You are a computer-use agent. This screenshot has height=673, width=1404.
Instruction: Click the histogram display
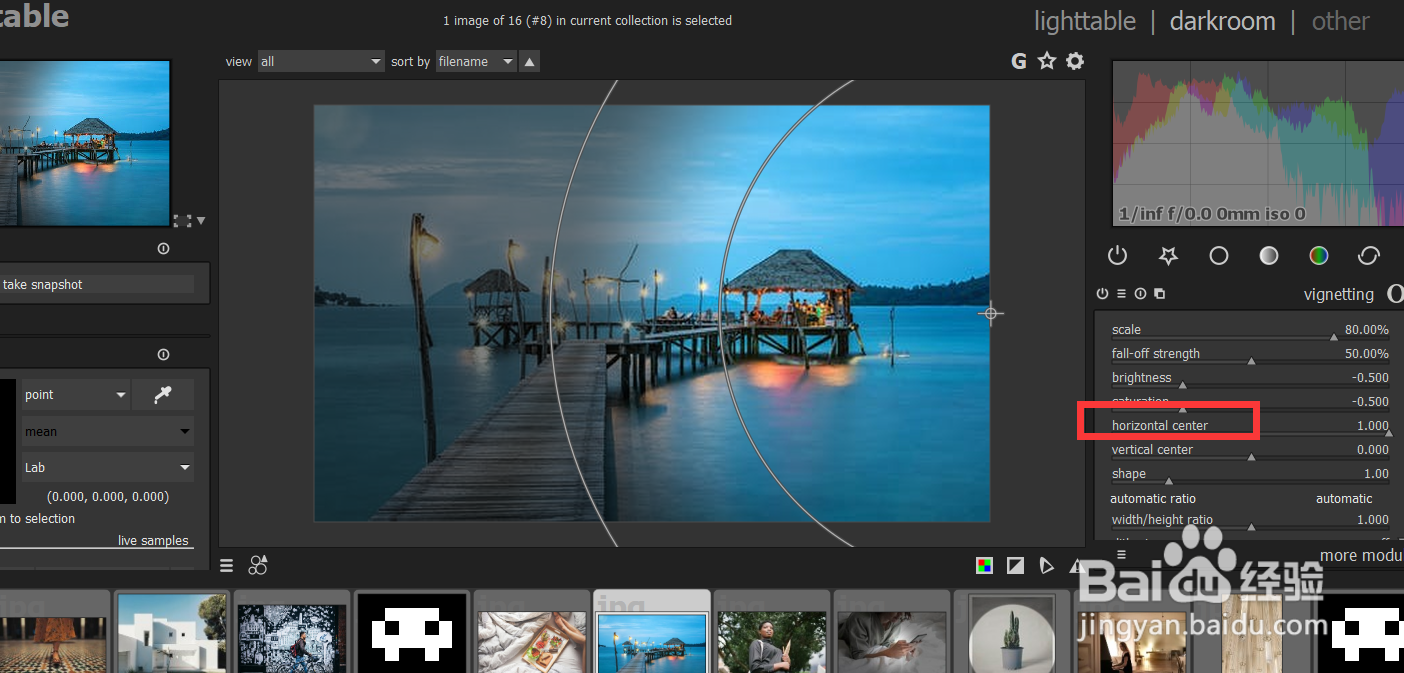(1257, 143)
